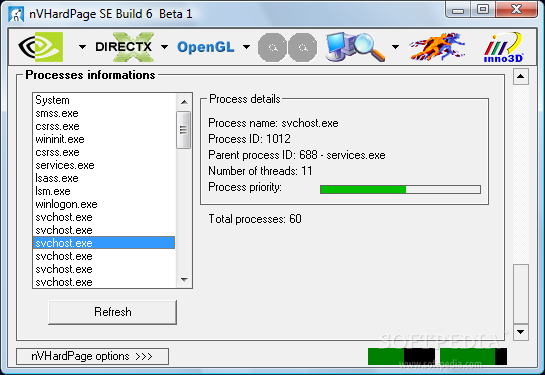The height and width of the screenshot is (375, 545).
Task: Click main panel scroll up arrow
Action: 521,76
